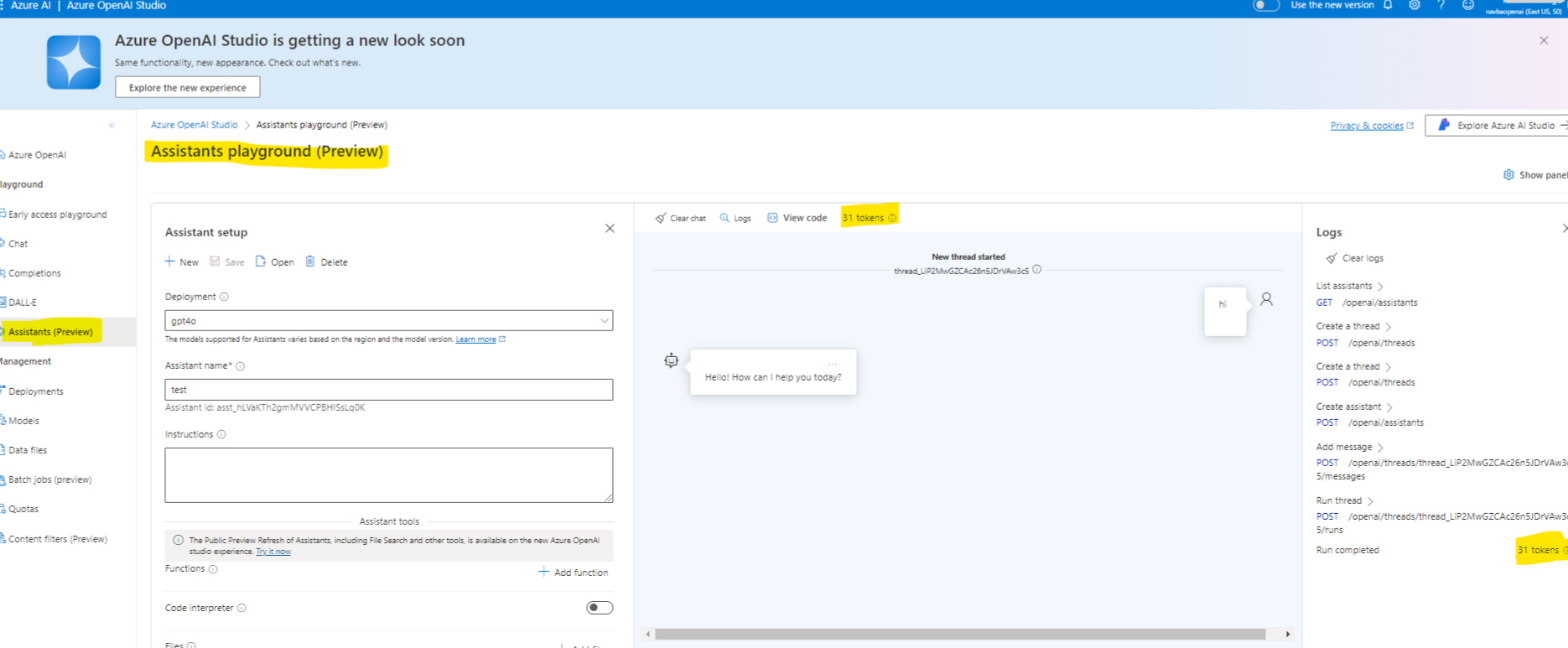Click the Clear logs broom icon
The width and height of the screenshot is (1568, 648).
pos(1332,258)
